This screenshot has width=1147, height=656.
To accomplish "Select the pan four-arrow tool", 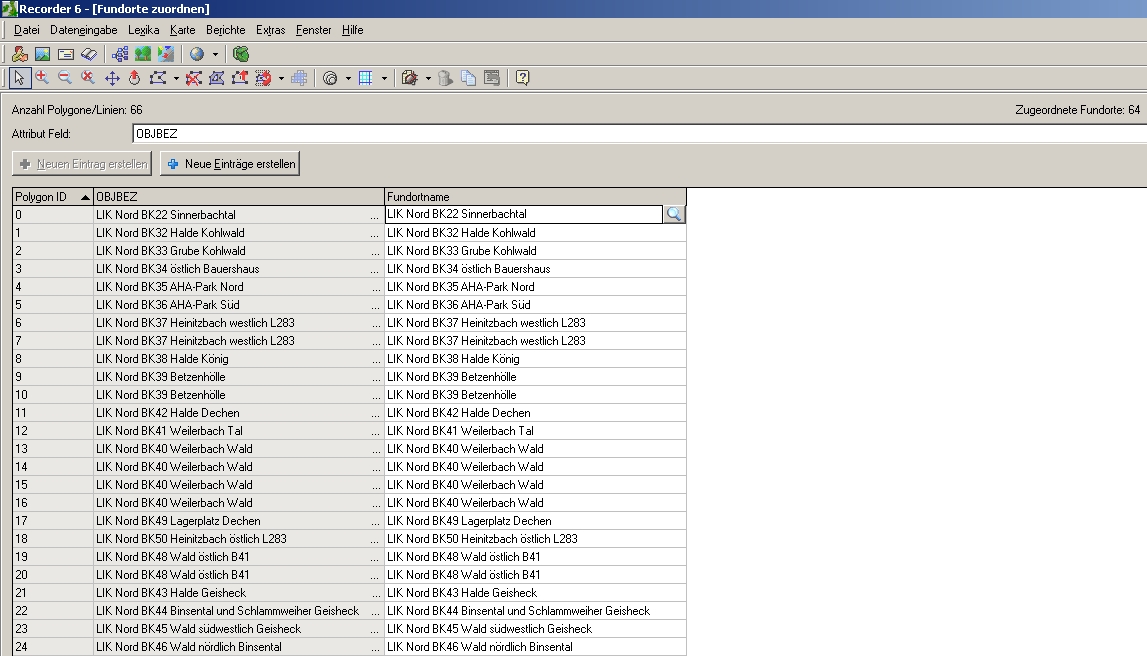I will [x=112, y=78].
